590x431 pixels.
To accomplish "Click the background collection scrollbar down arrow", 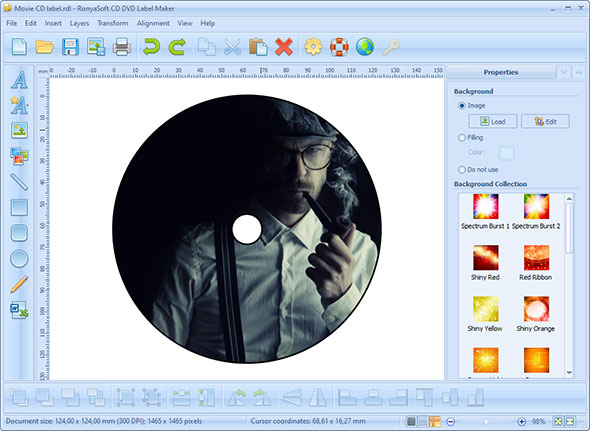I will coord(569,373).
